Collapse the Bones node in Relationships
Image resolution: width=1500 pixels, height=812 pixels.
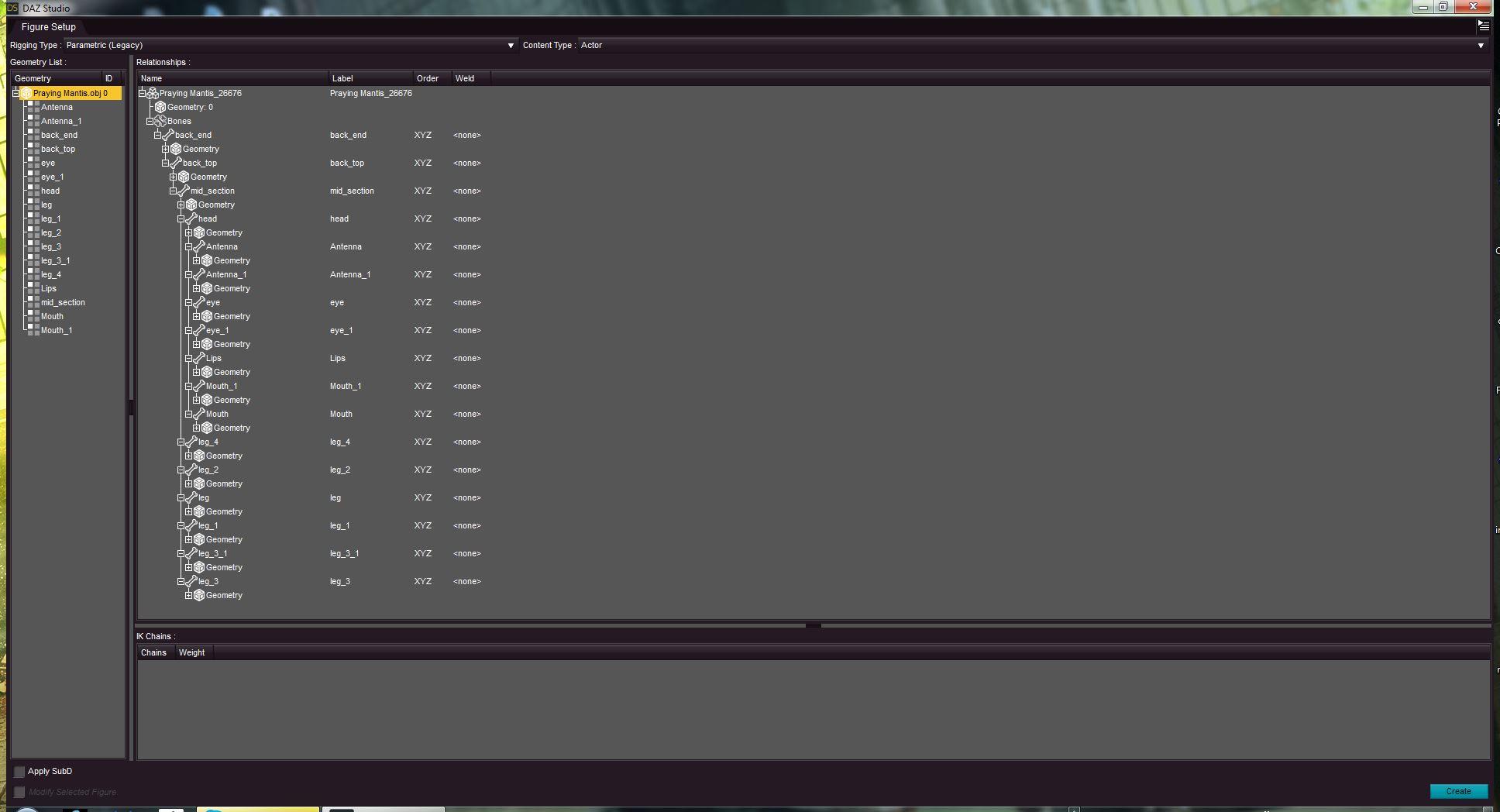(x=150, y=121)
